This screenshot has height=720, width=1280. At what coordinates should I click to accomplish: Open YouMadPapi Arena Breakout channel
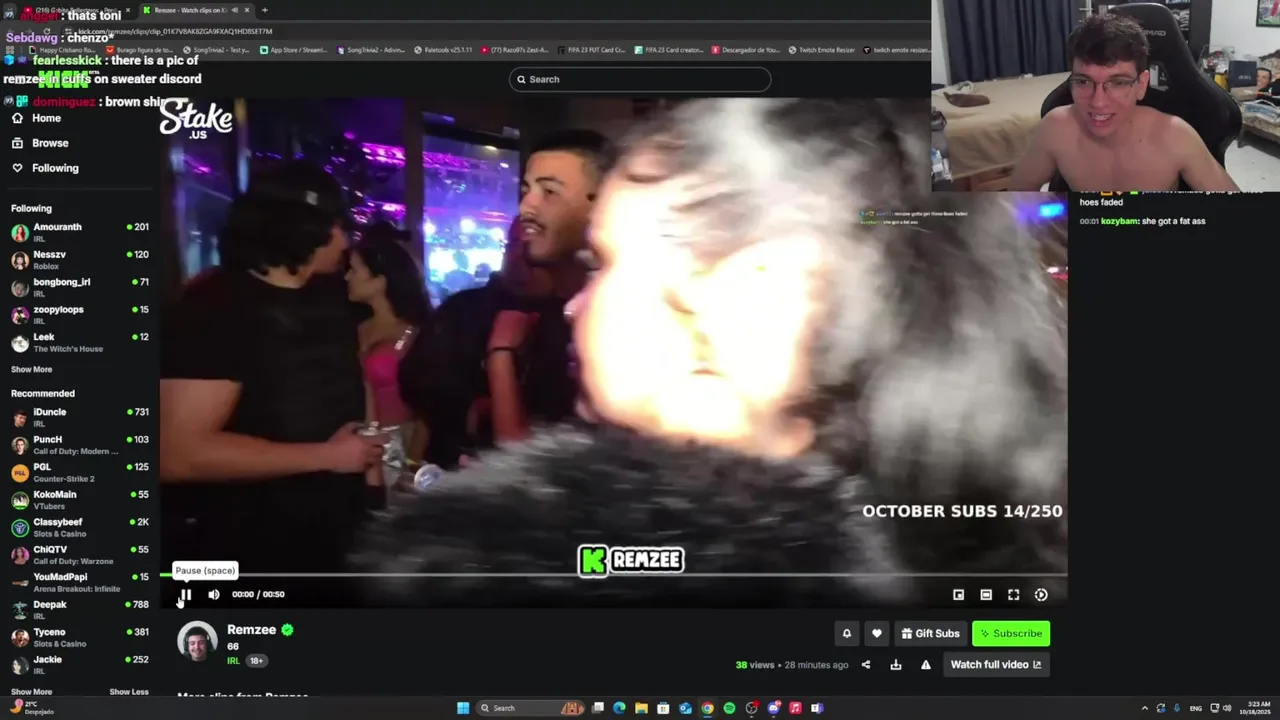(x=80, y=582)
